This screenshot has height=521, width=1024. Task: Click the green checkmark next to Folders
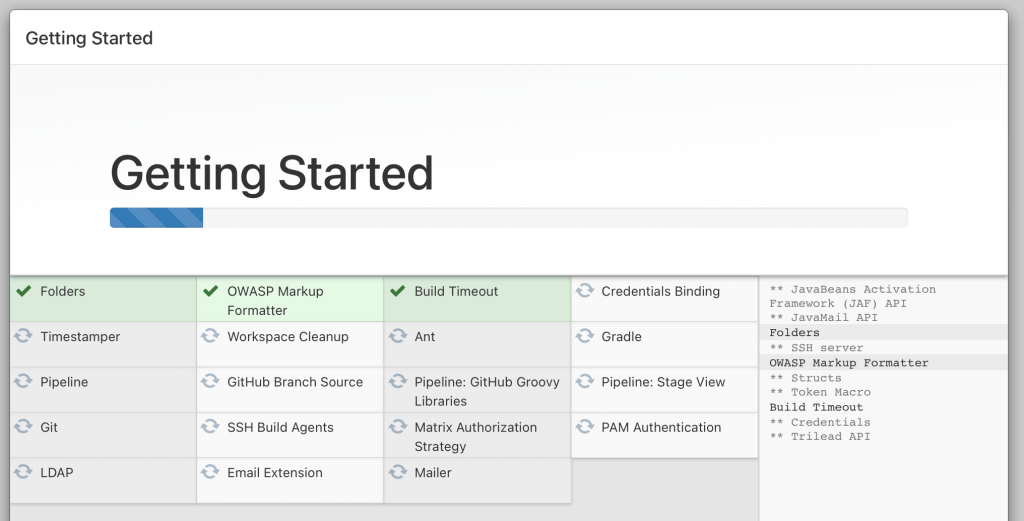point(23,291)
